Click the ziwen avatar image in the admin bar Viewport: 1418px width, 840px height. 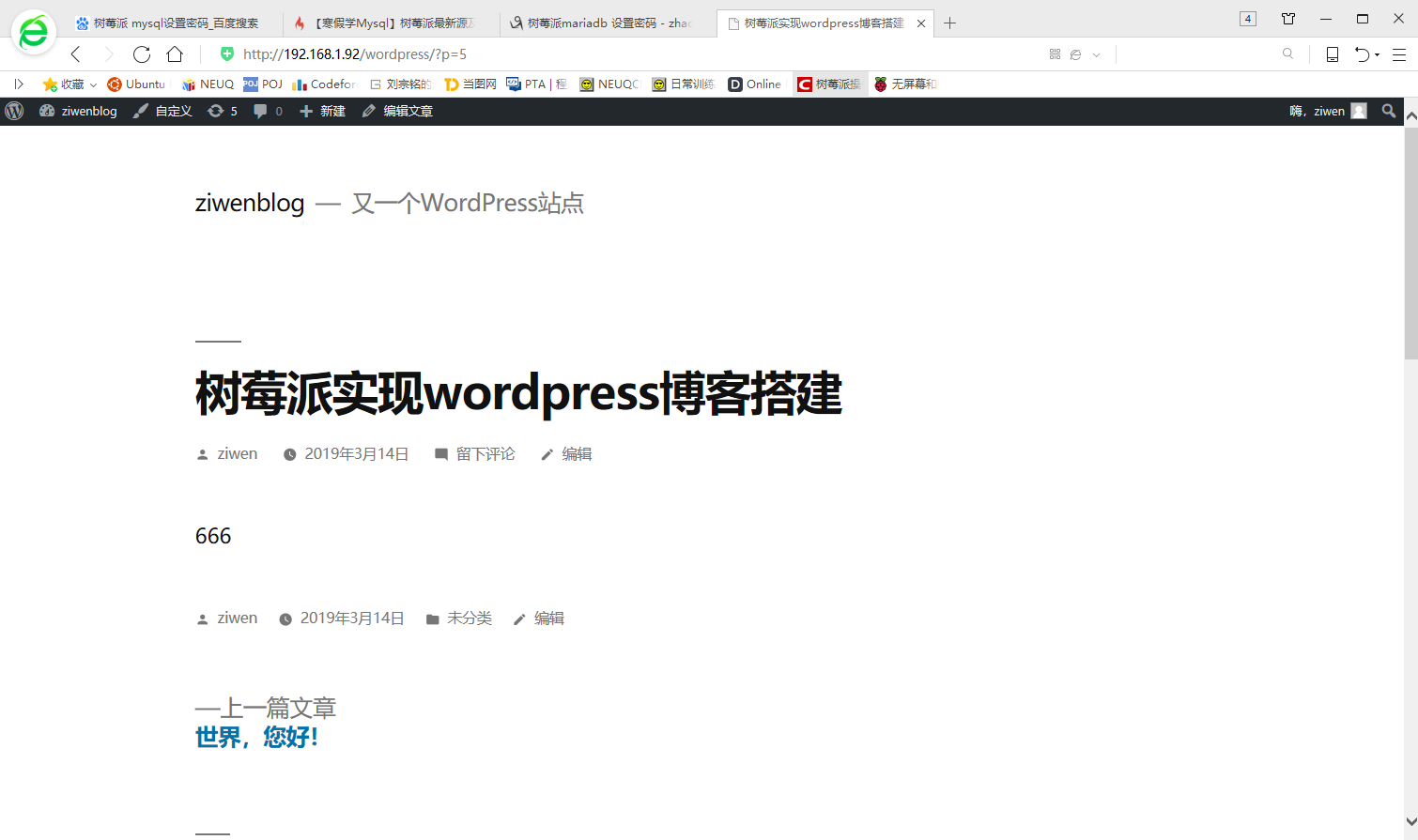pyautogui.click(x=1359, y=111)
